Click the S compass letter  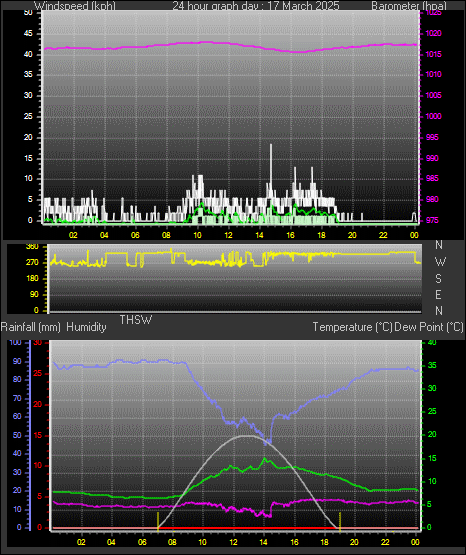pyautogui.click(x=438, y=279)
